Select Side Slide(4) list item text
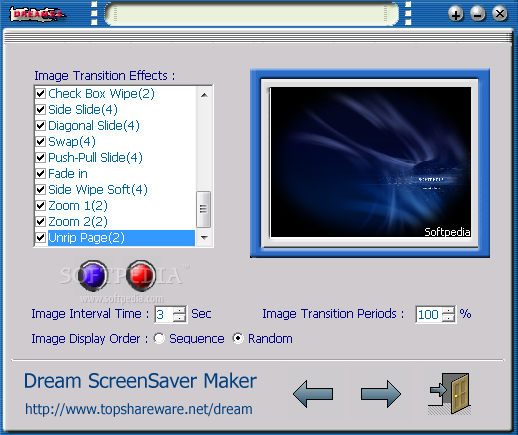518x435 pixels. (x=83, y=110)
